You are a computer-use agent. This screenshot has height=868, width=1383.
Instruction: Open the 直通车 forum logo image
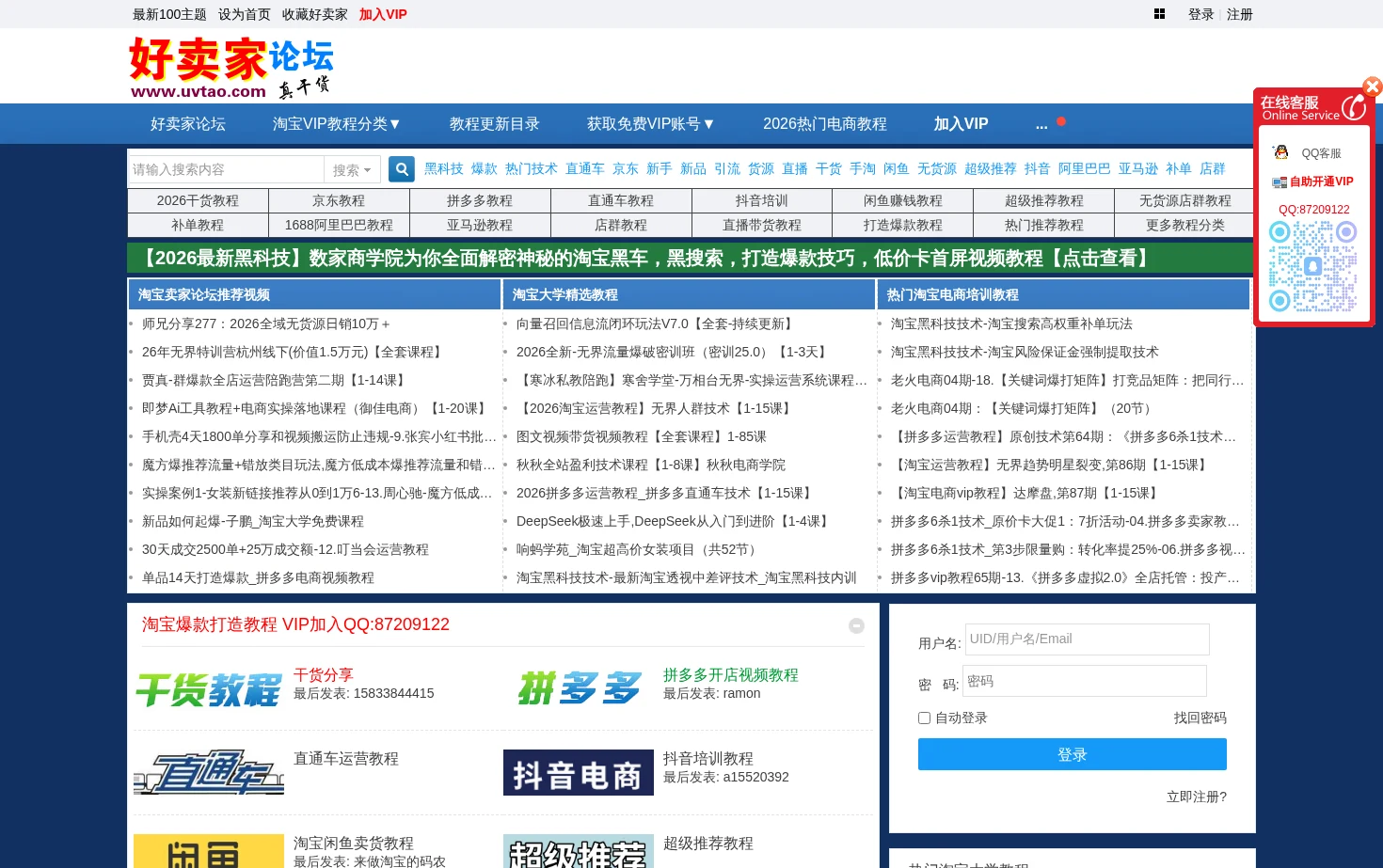209,772
